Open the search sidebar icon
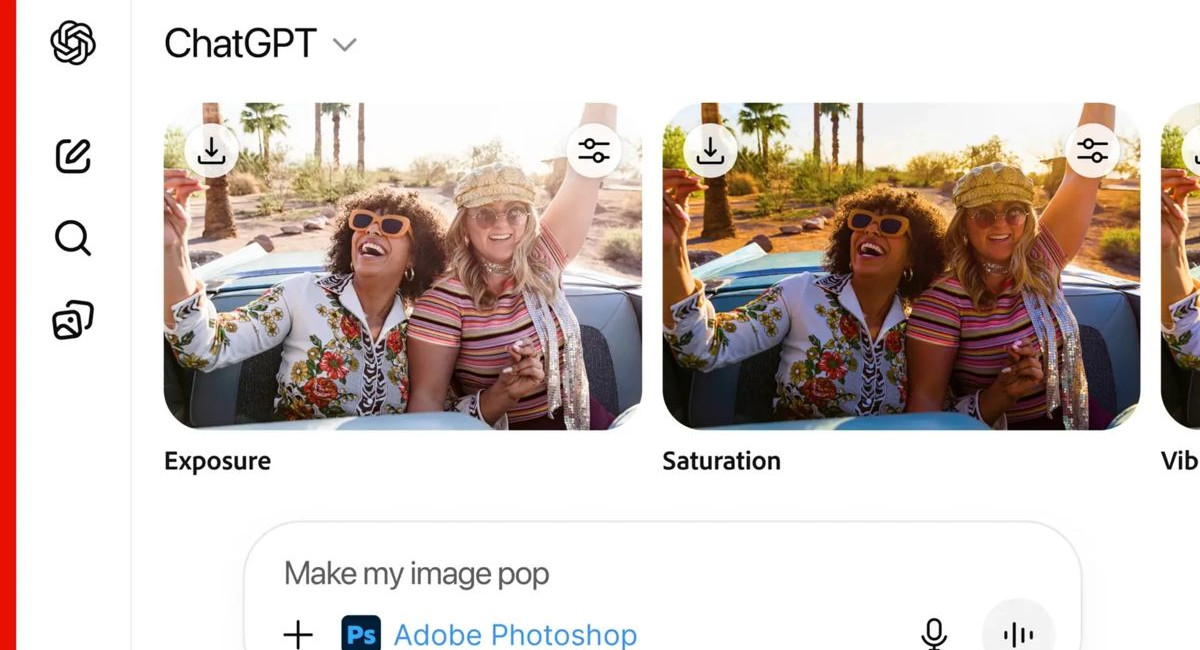 [71, 238]
